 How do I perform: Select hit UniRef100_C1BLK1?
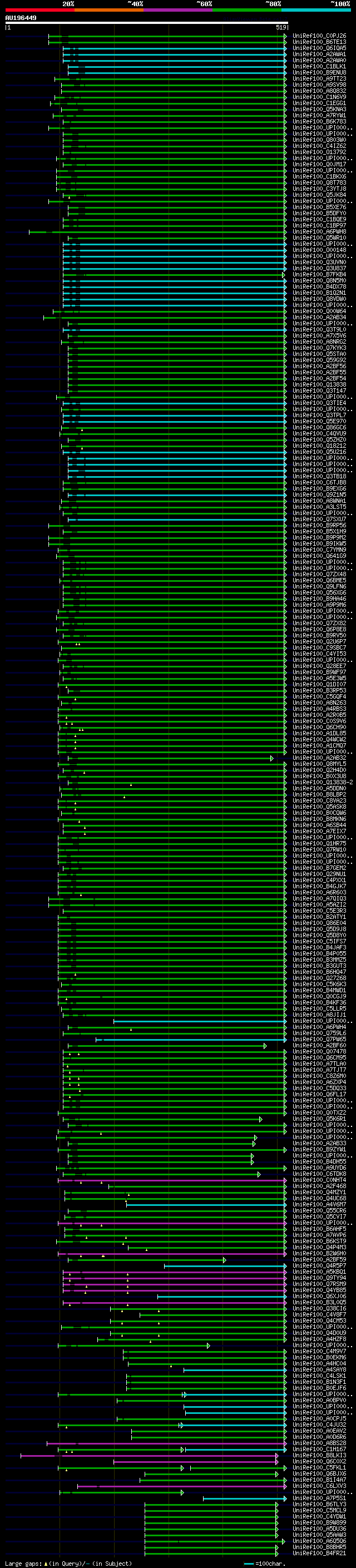(319, 66)
